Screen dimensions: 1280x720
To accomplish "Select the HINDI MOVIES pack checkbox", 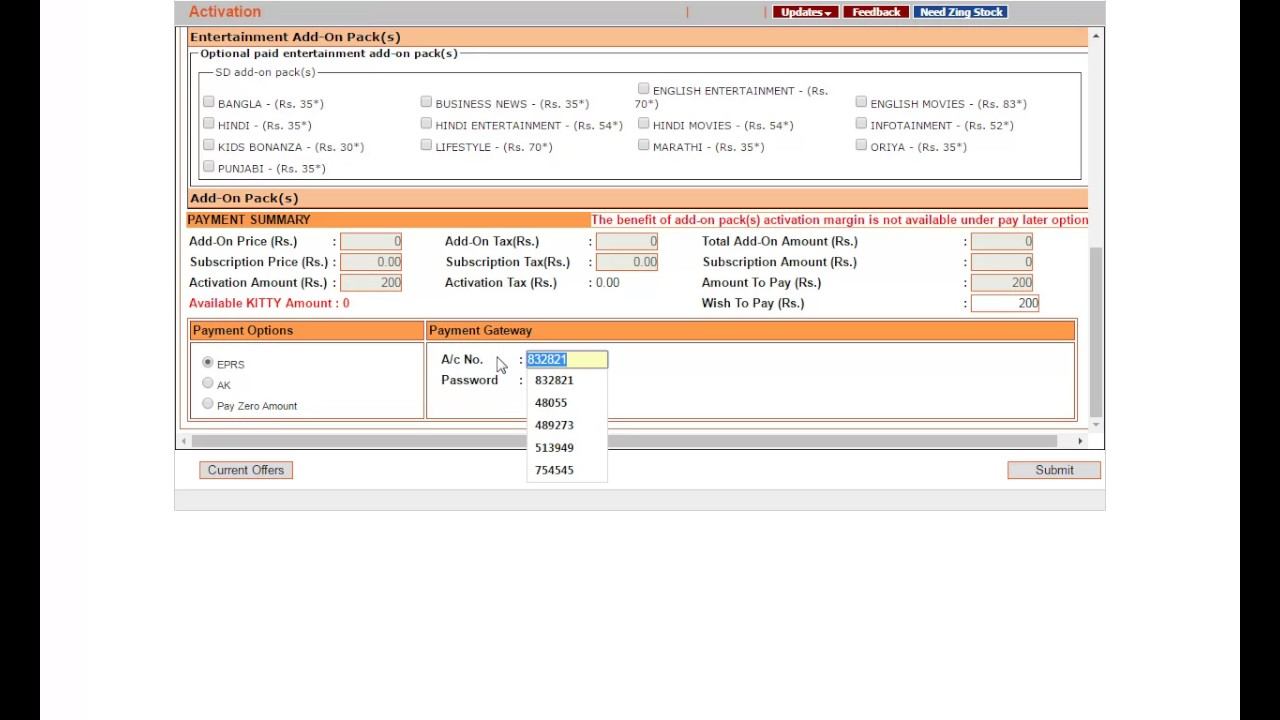I will click(643, 124).
